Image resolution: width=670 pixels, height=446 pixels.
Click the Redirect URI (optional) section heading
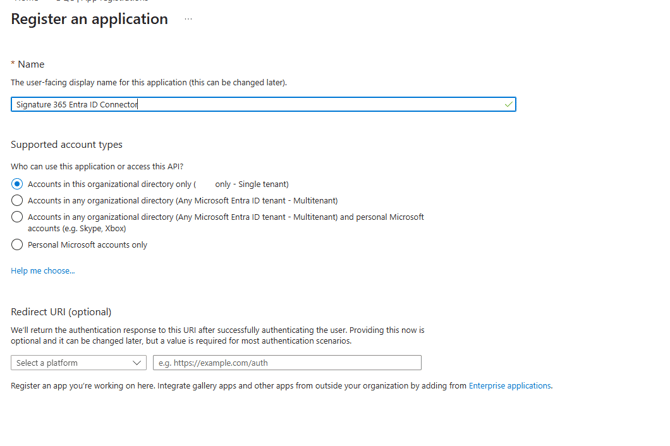[61, 312]
